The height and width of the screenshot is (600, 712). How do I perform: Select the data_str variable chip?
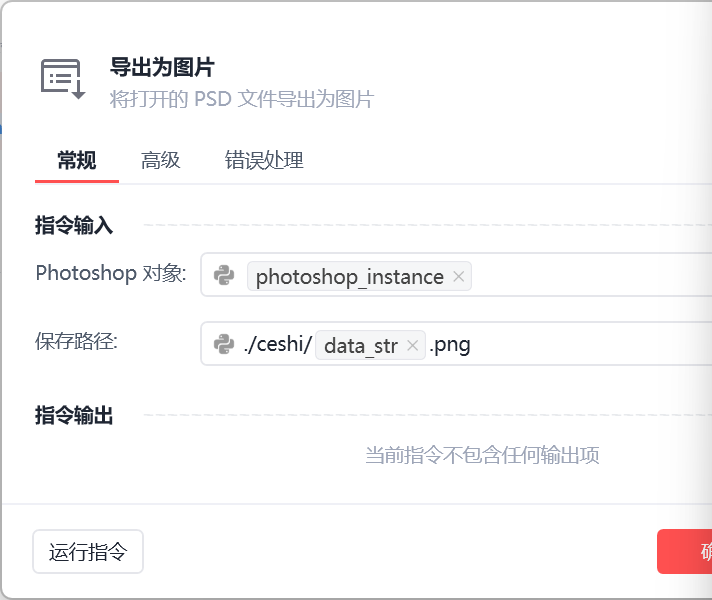click(360, 346)
